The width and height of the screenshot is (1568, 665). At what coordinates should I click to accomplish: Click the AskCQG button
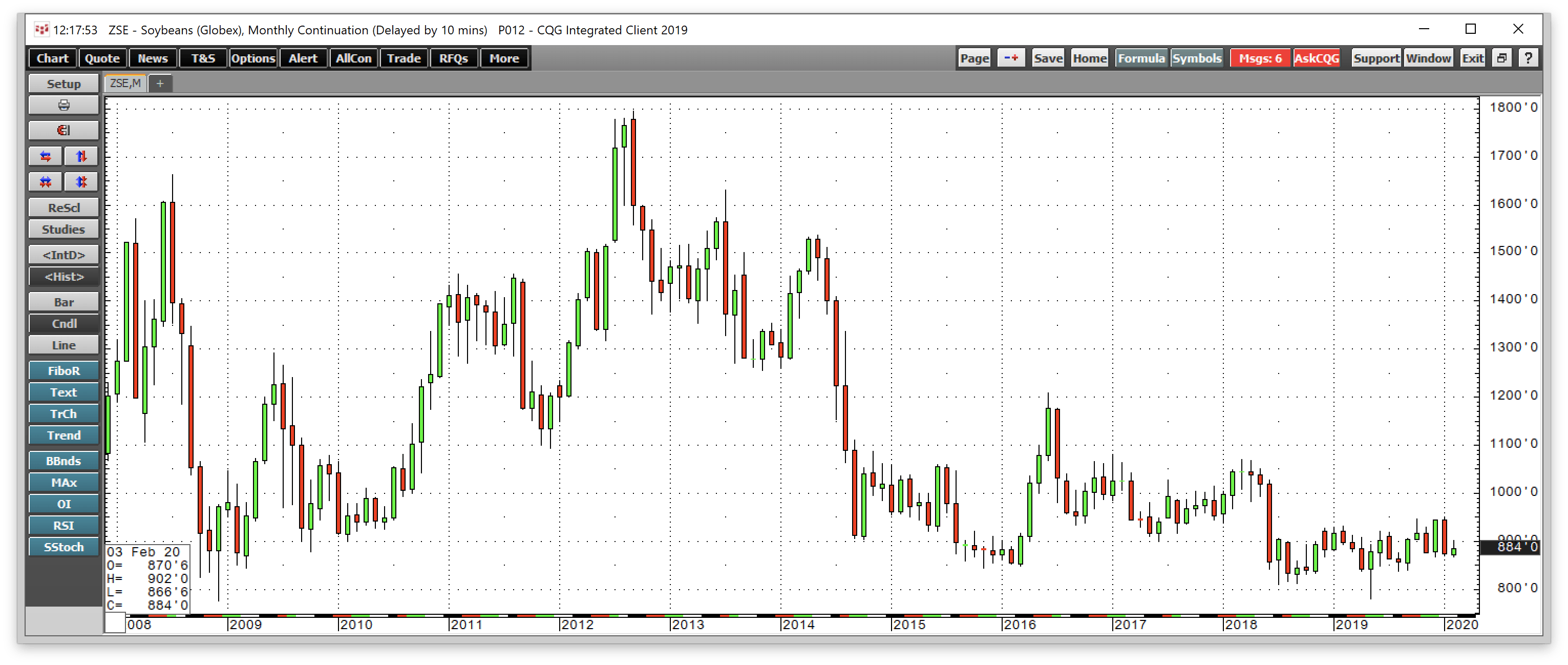tap(1317, 58)
